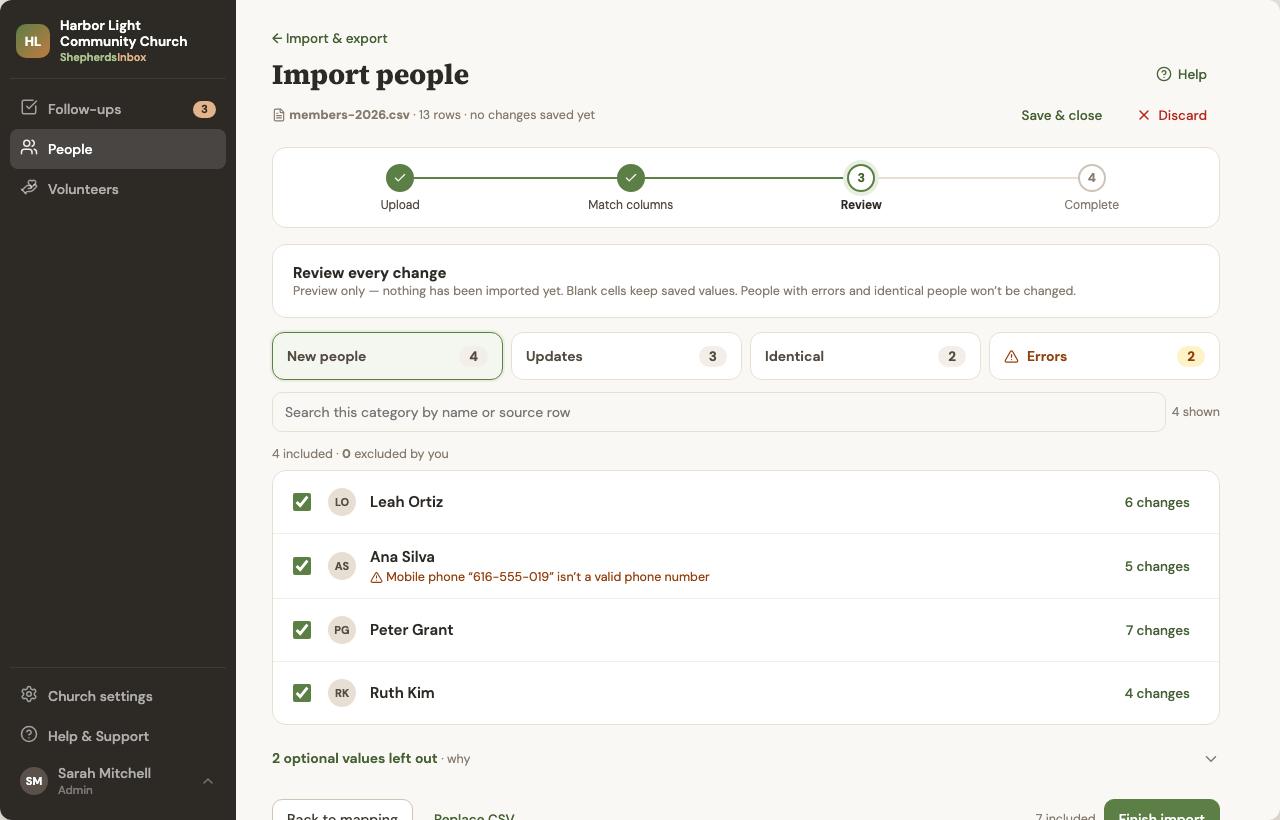Show Peter Grant's 7 changes

[x=1157, y=630]
